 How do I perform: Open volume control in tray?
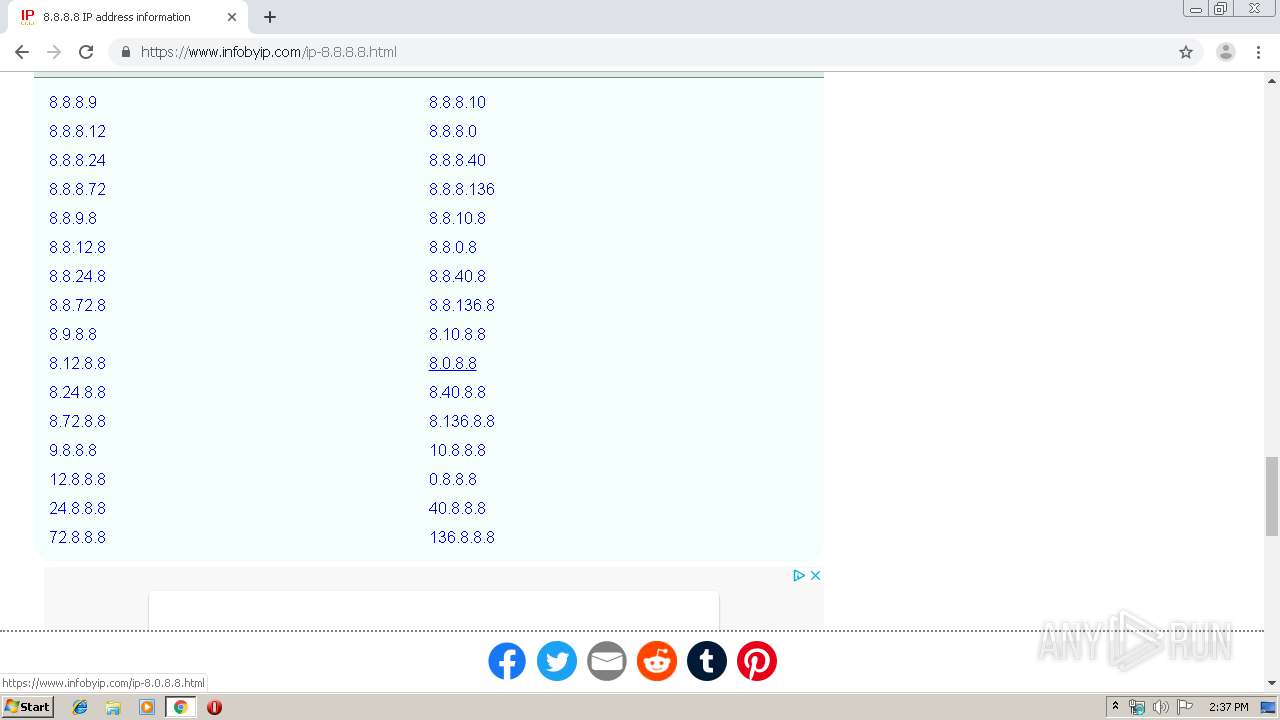(x=1160, y=707)
